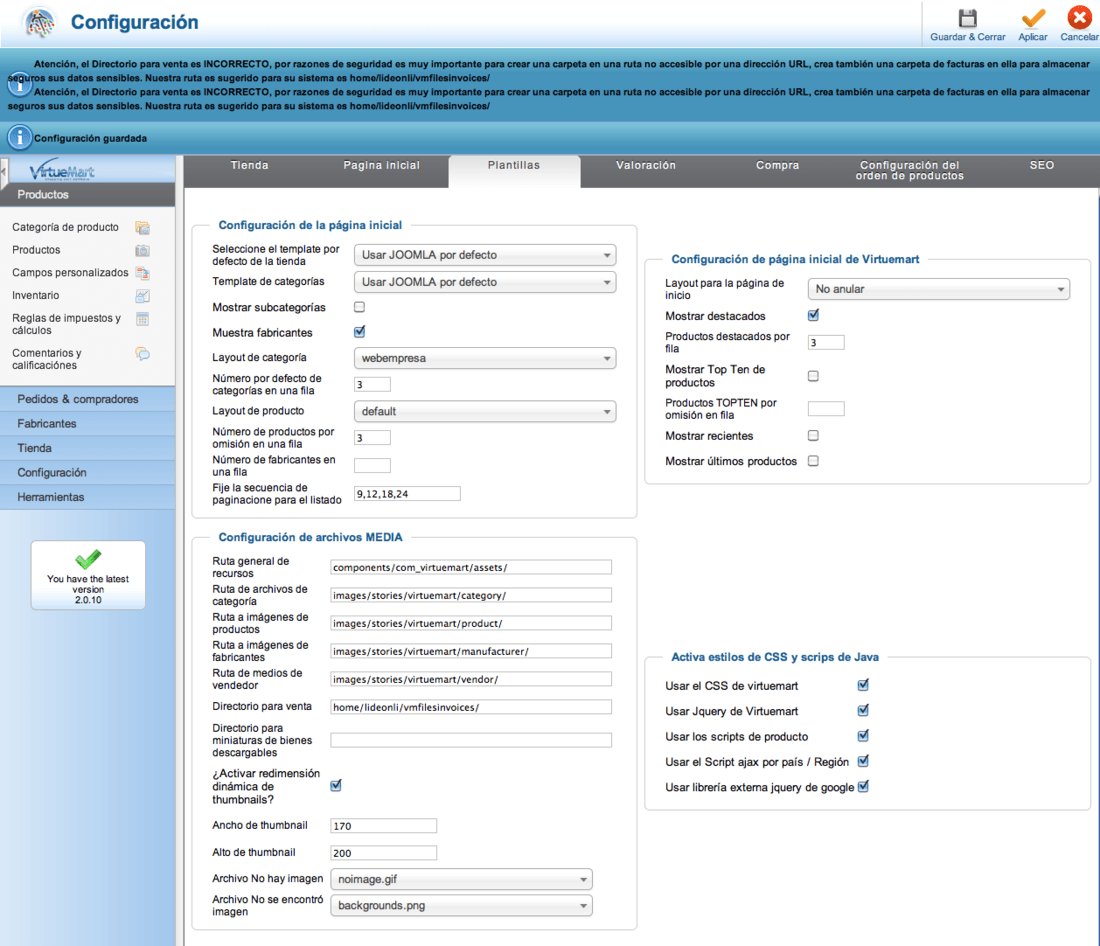Click the Guardar & Cerrar floppy disk icon
Viewport: 1100px width, 946px height.
coord(967,18)
